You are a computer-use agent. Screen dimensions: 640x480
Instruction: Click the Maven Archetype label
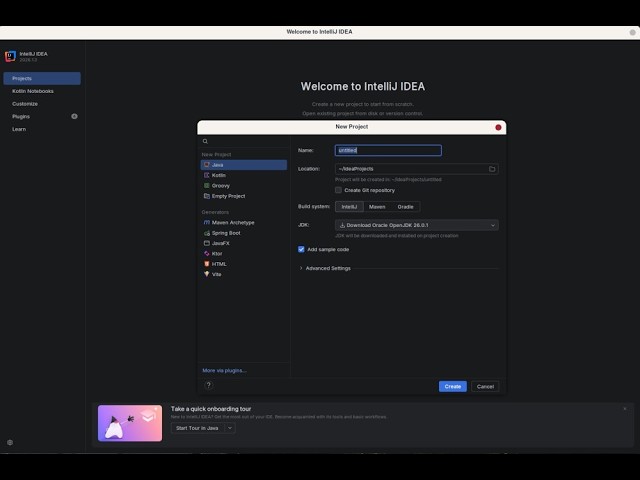233,222
